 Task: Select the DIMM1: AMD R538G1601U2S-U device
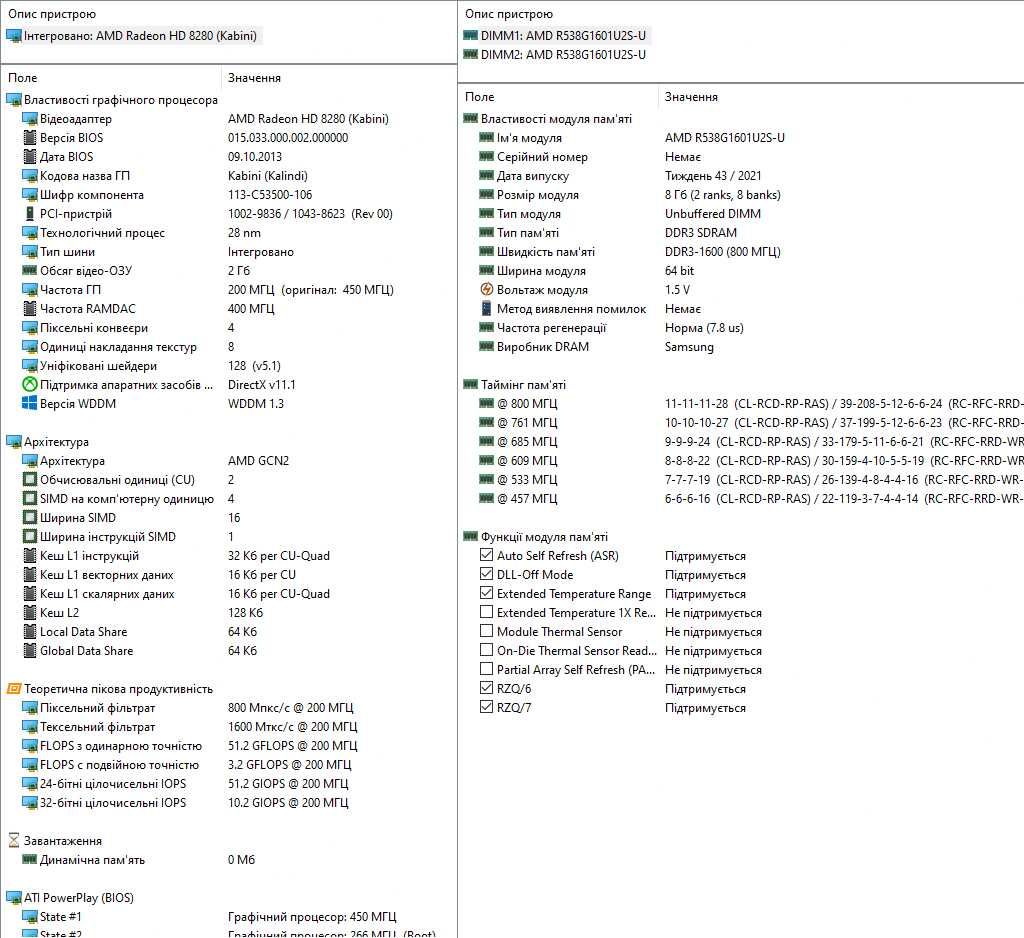(x=555, y=36)
